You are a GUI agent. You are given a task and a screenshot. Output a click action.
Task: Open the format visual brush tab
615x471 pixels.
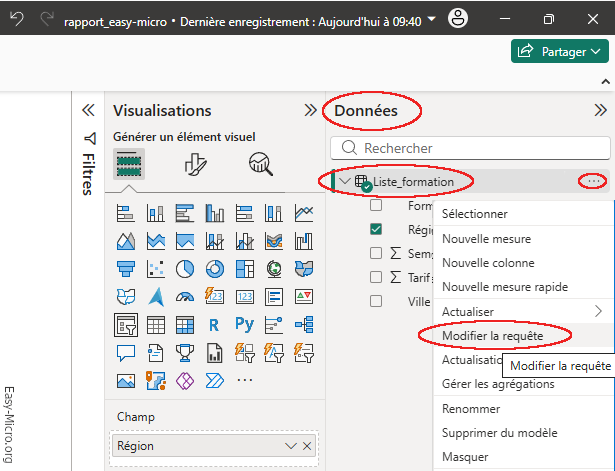click(x=196, y=164)
